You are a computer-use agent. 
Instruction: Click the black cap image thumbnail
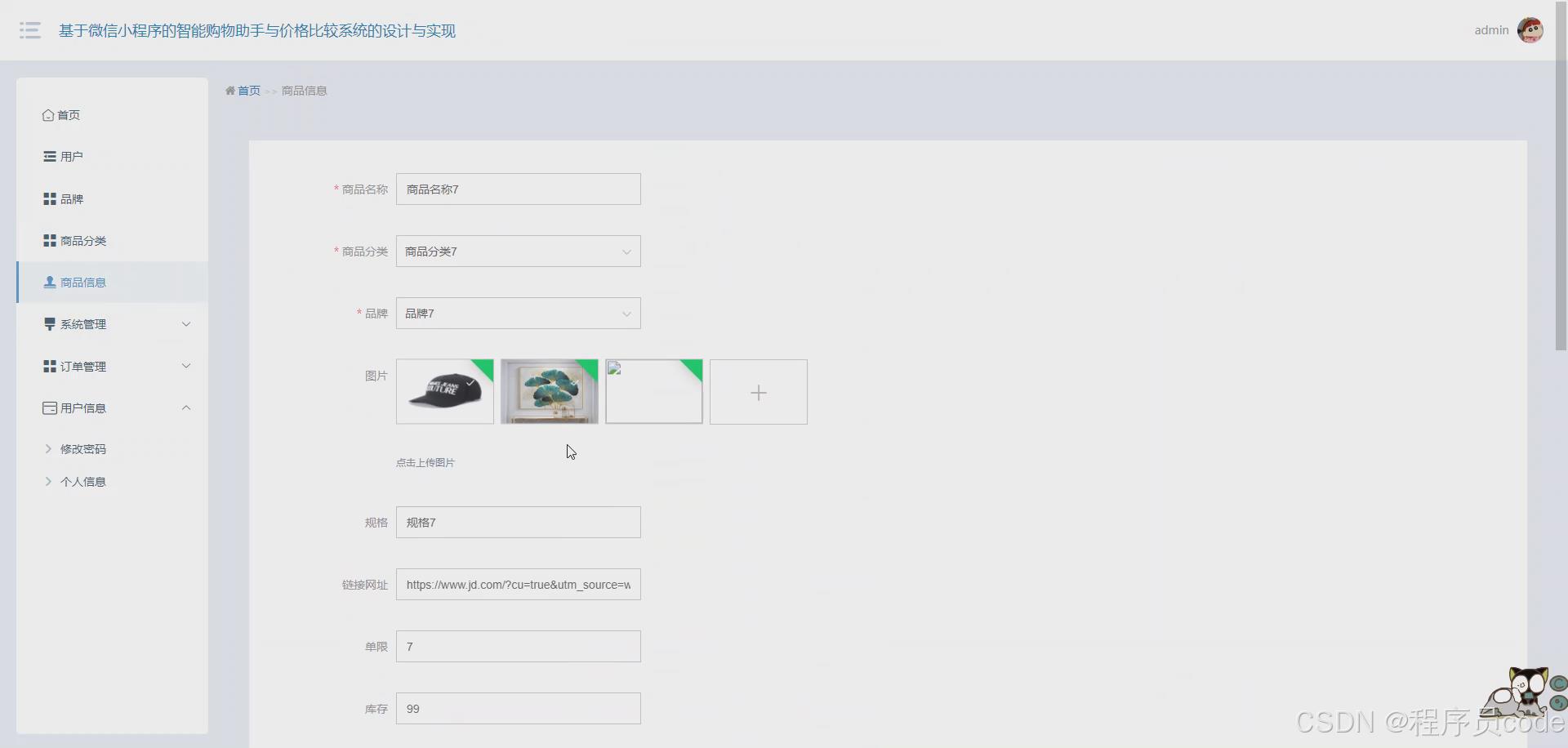coord(445,392)
